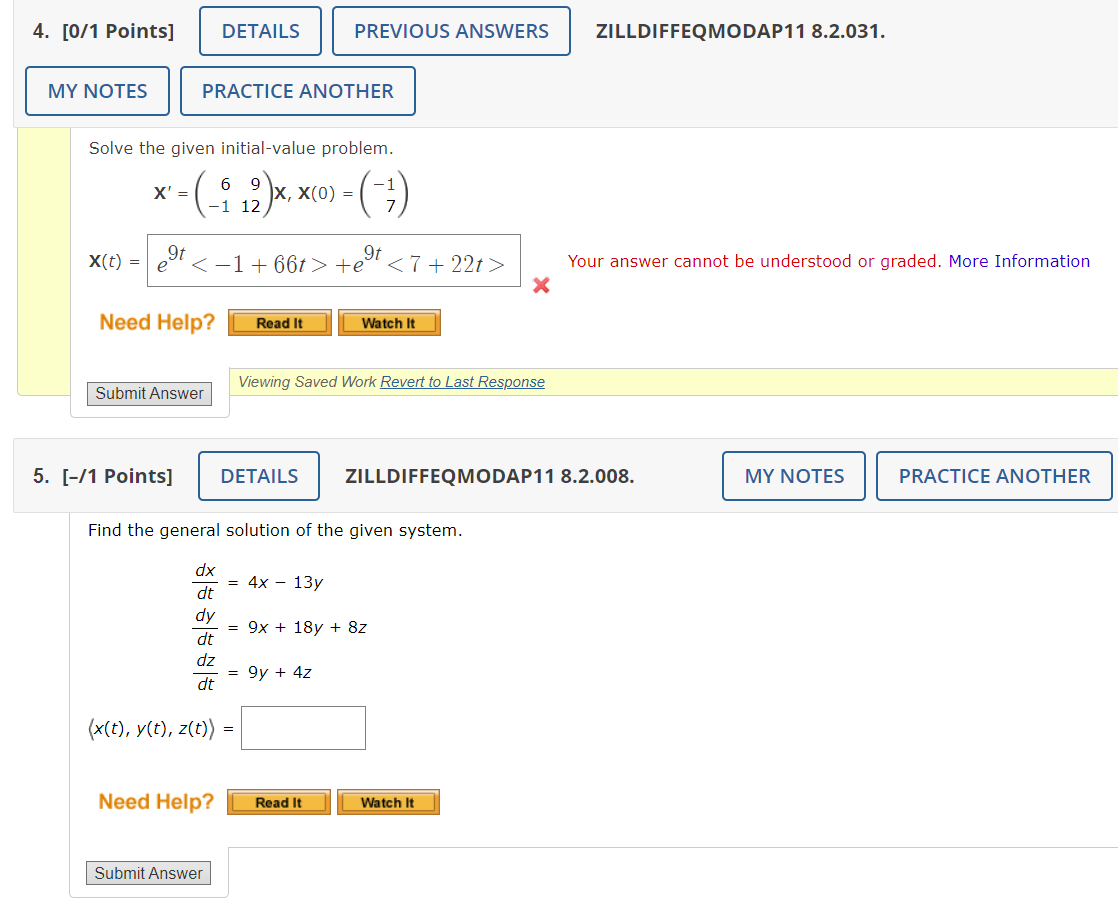Open MY NOTES for problem 5
This screenshot has height=914, width=1118.
point(793,475)
